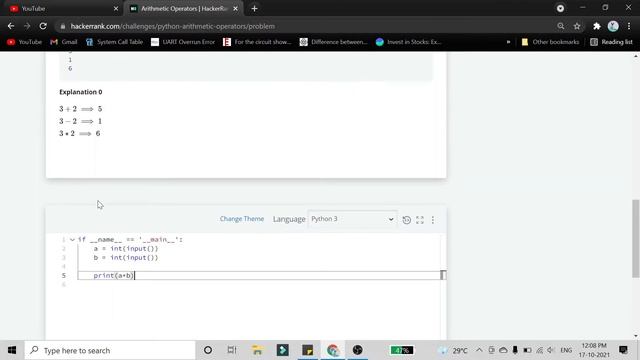Open the green arrow app on taskbar
Image resolution: width=640 pixels, height=360 pixels.
coord(282,350)
